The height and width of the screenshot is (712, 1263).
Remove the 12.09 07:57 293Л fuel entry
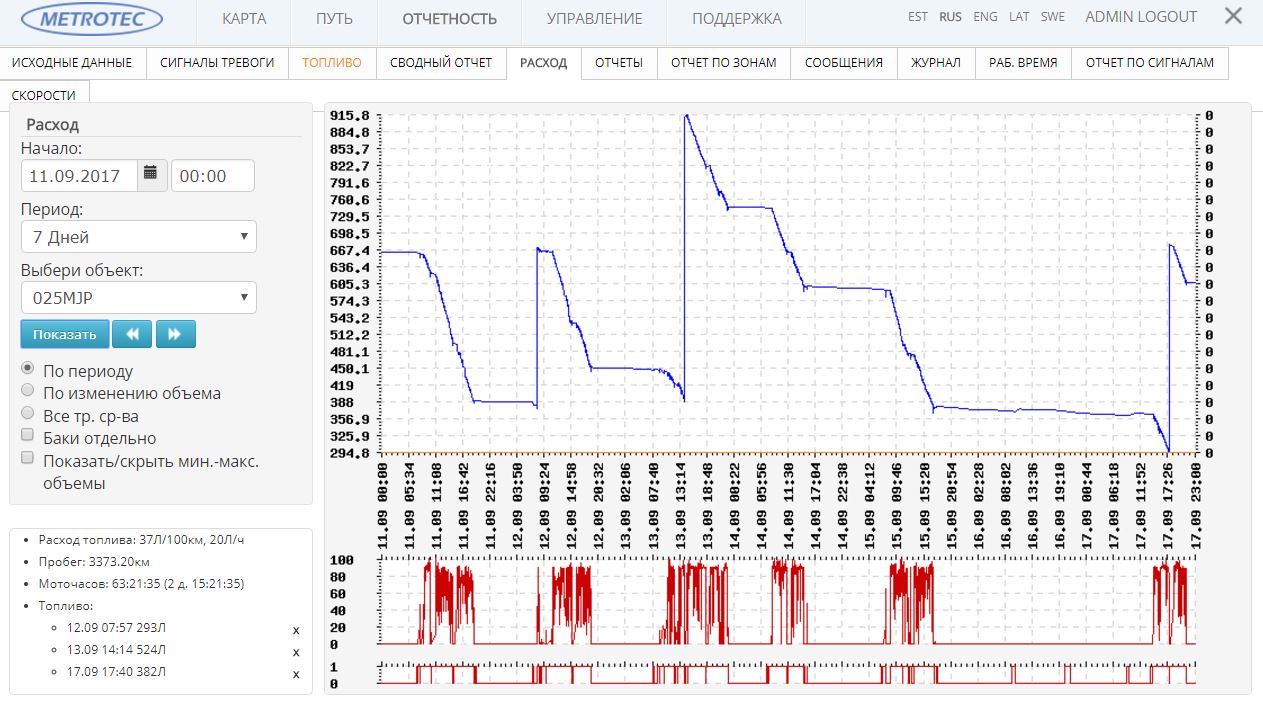[295, 630]
